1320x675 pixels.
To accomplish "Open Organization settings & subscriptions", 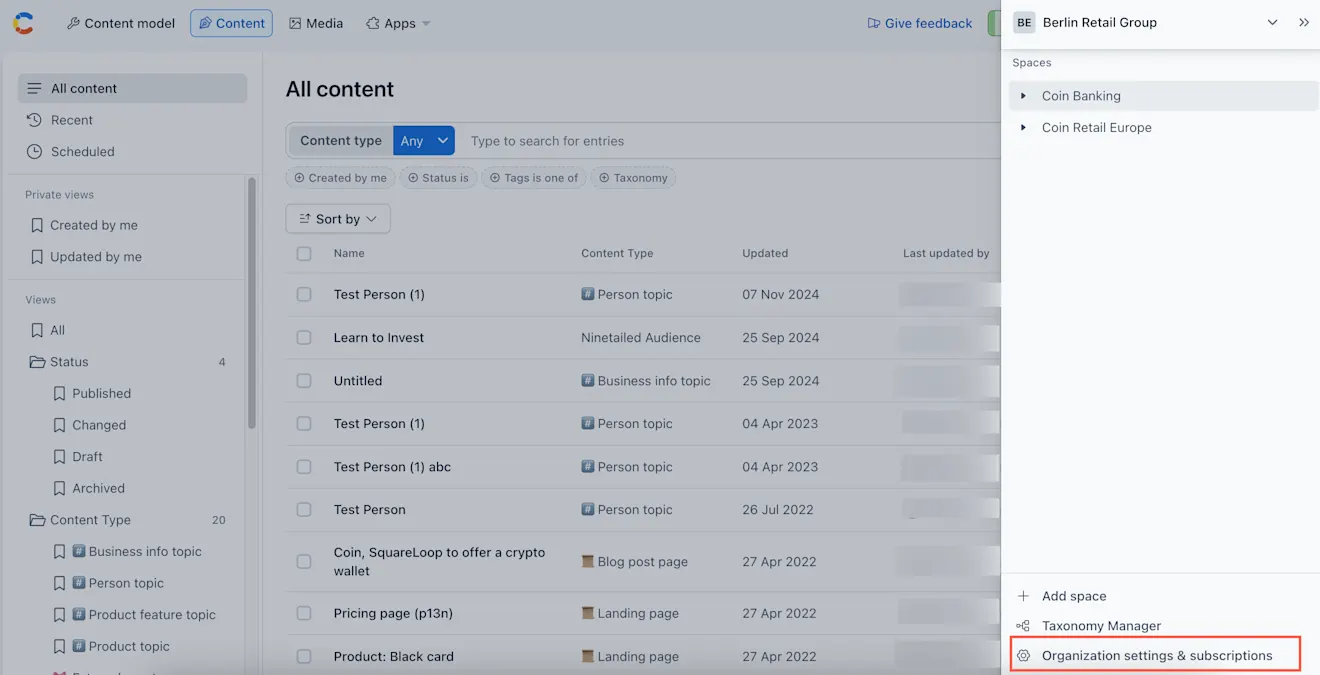I will (1156, 656).
